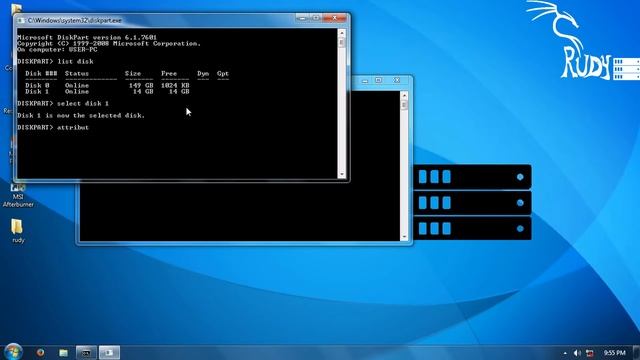Maximize the background console window
640x360 pixels.
pyautogui.click(x=378, y=80)
